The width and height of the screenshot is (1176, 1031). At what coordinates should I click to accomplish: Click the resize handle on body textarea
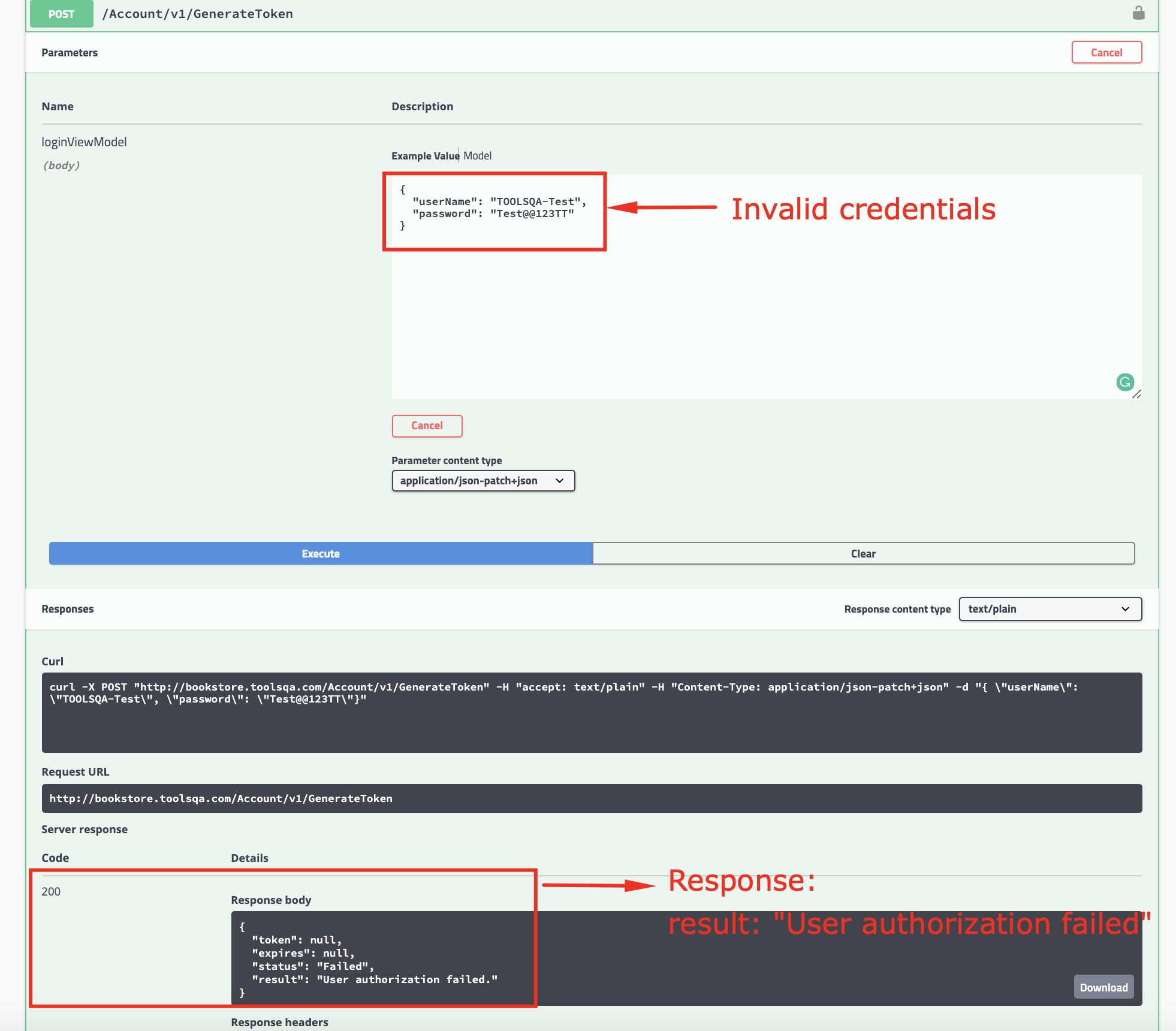click(x=1137, y=393)
